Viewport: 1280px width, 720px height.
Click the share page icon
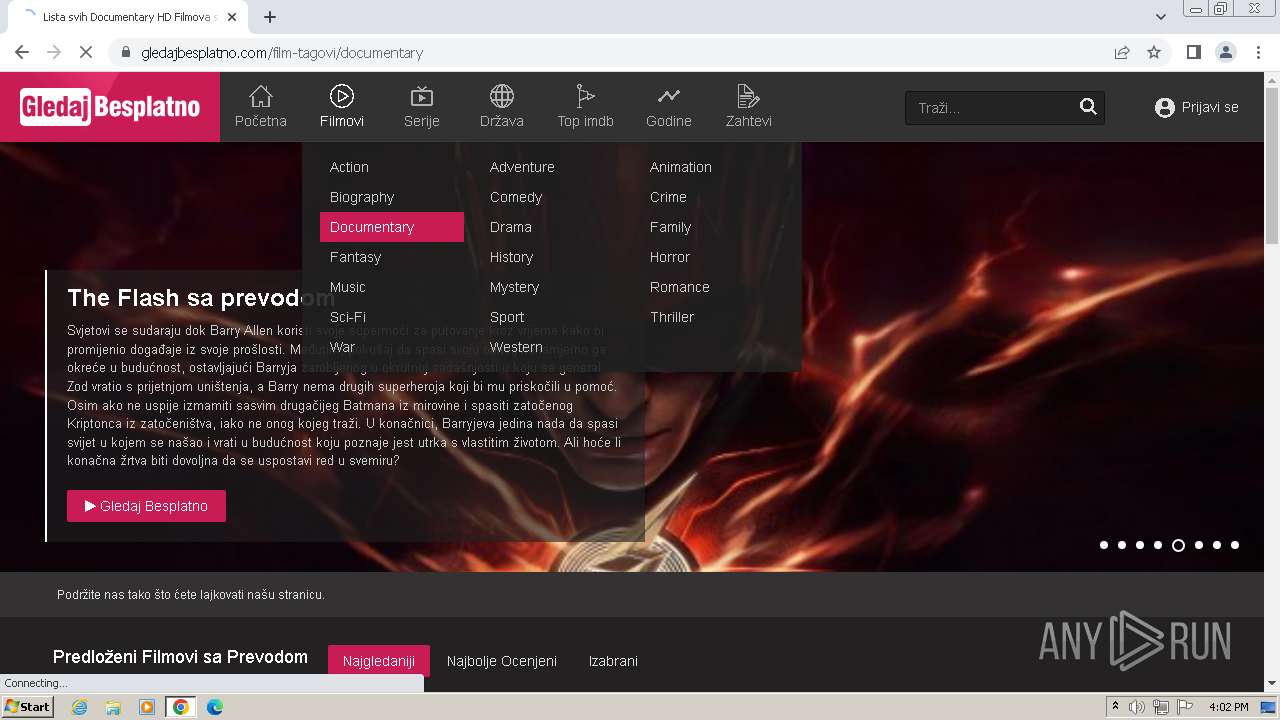click(1122, 52)
